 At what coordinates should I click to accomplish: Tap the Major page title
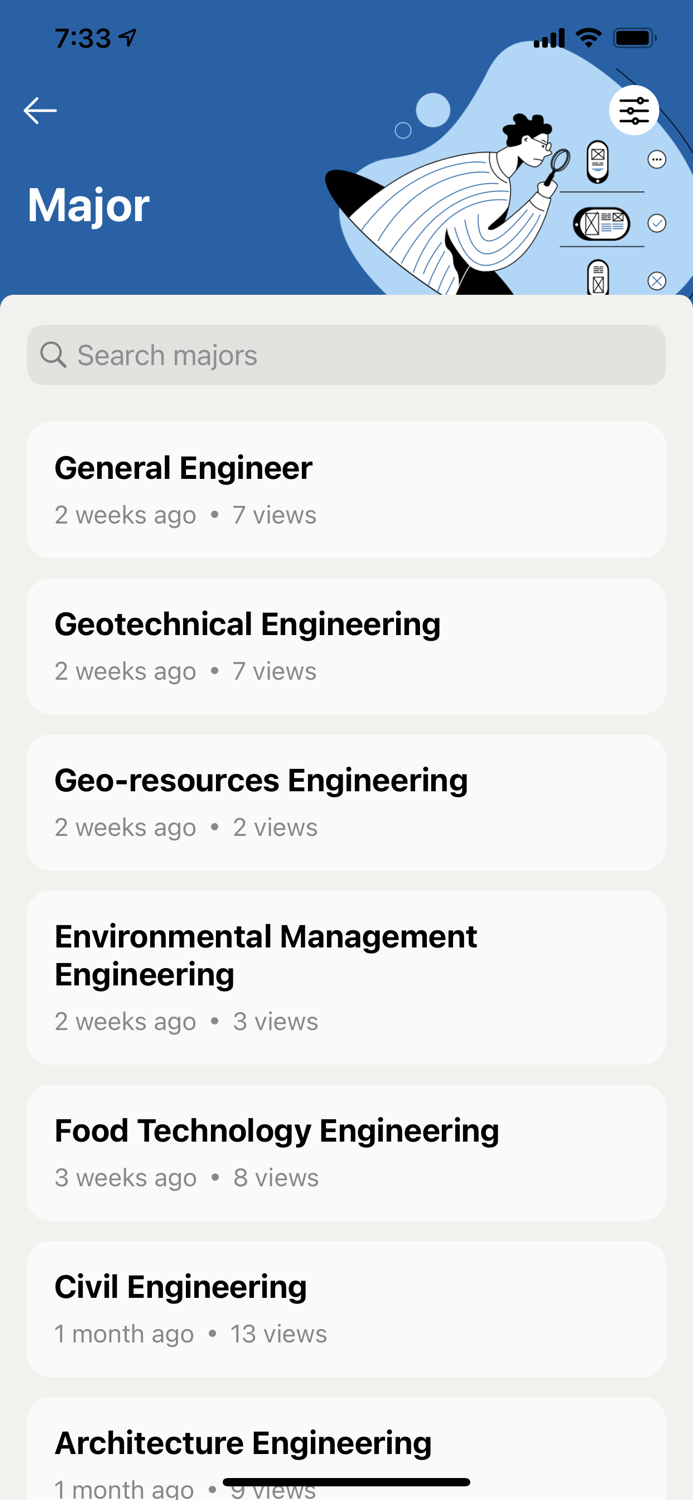[x=88, y=207]
